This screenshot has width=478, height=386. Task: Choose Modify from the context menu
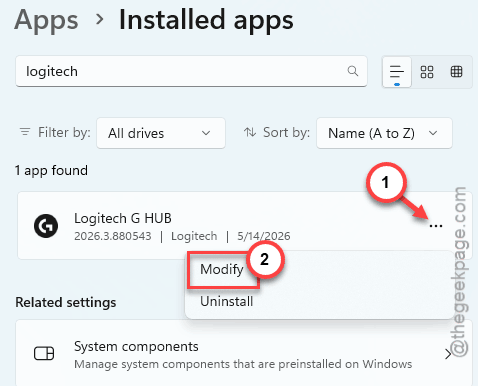tap(222, 269)
